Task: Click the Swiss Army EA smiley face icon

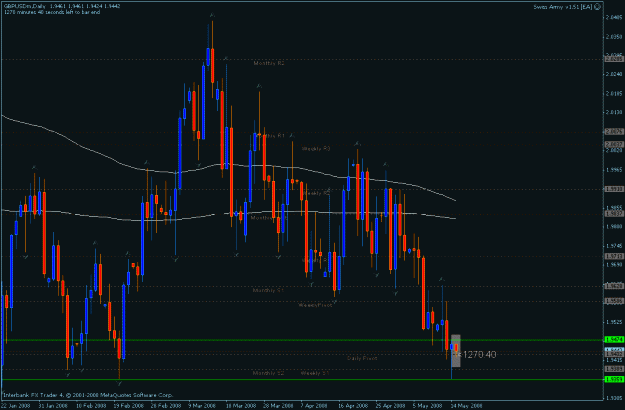Action: pos(597,7)
